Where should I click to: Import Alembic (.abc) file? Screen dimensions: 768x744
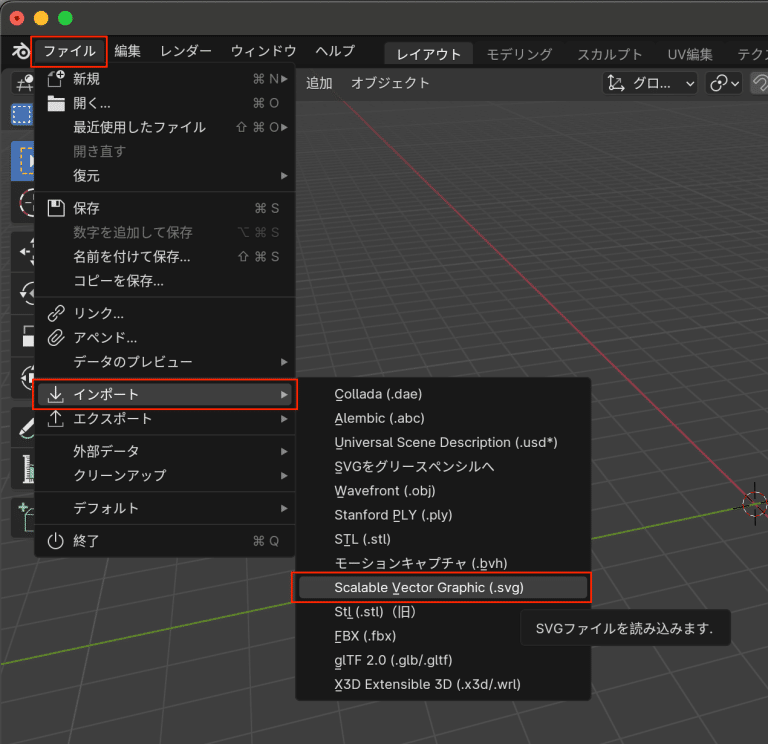[x=443, y=418]
